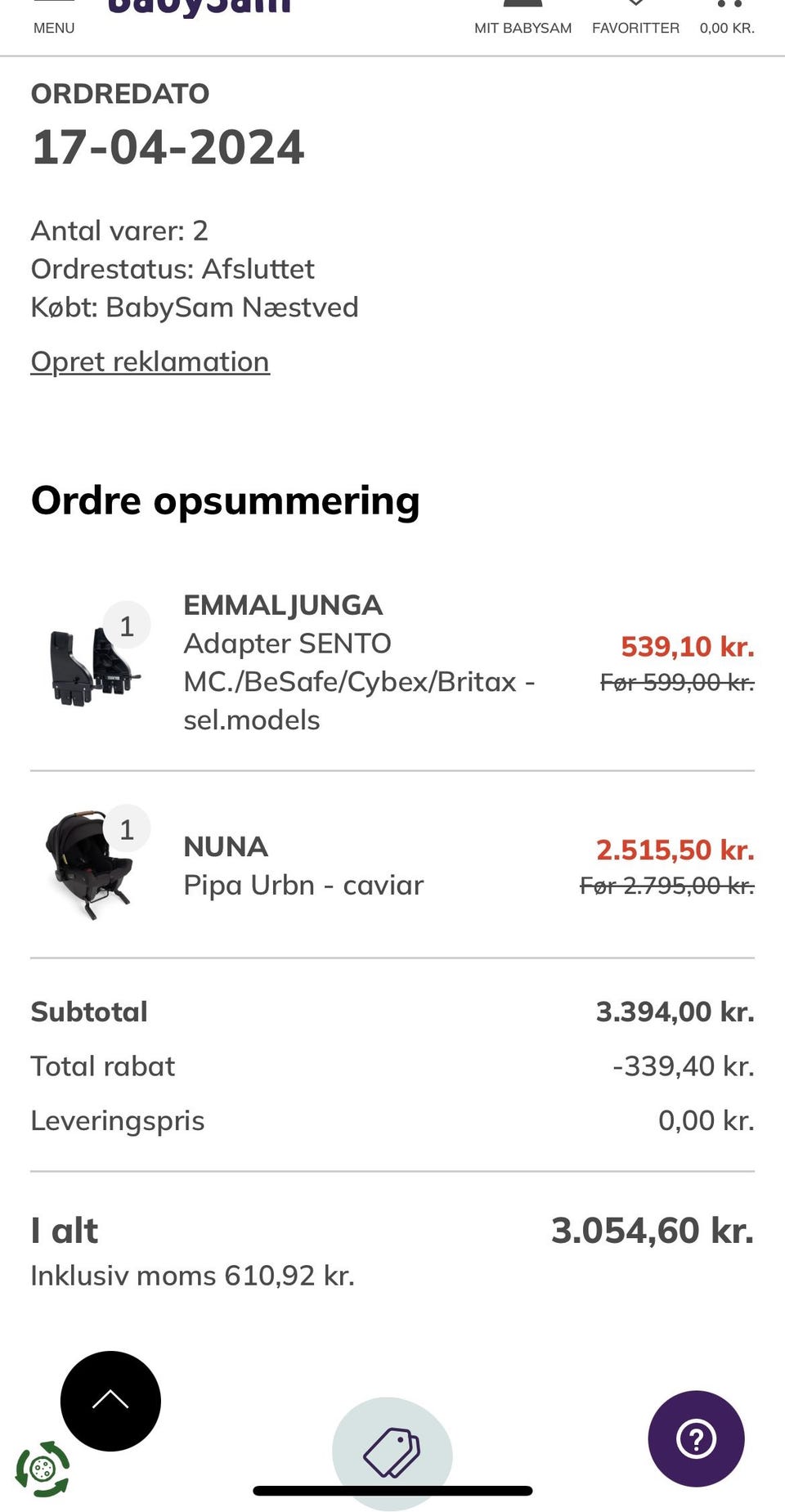Open the cookie settings icon
Screen dimensions: 785x1512
tap(43, 1469)
